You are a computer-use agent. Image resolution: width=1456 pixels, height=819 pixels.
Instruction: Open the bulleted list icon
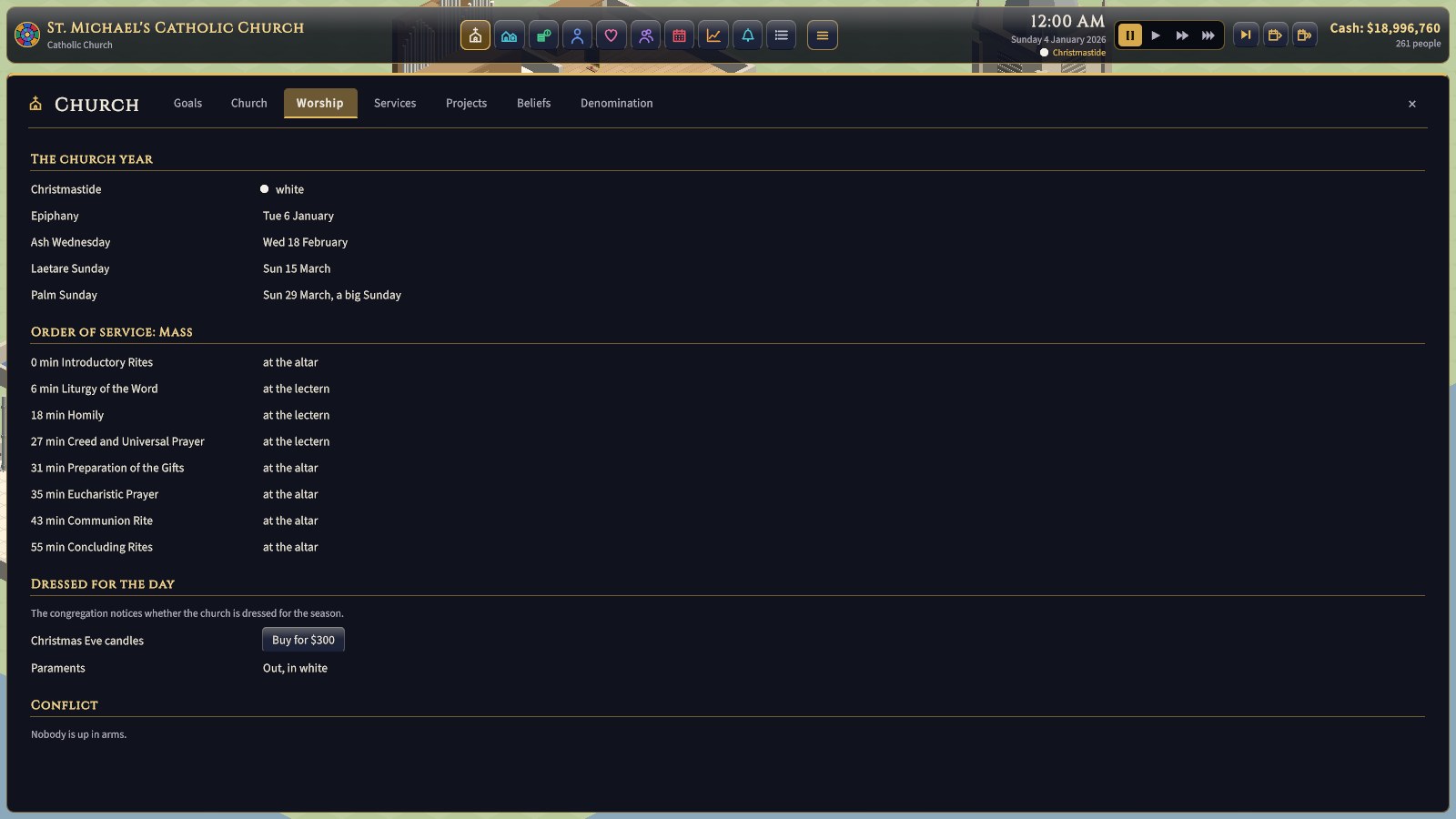point(781,35)
